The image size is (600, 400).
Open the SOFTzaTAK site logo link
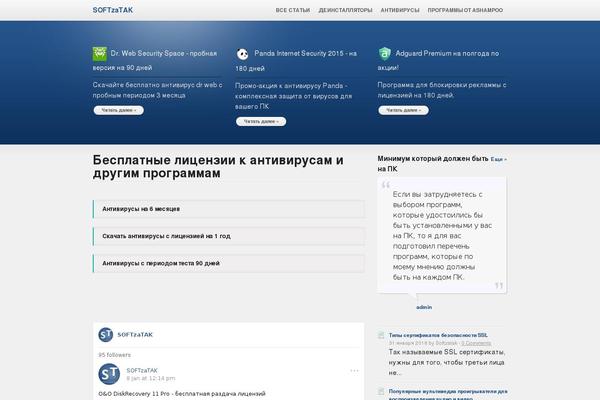pos(112,10)
